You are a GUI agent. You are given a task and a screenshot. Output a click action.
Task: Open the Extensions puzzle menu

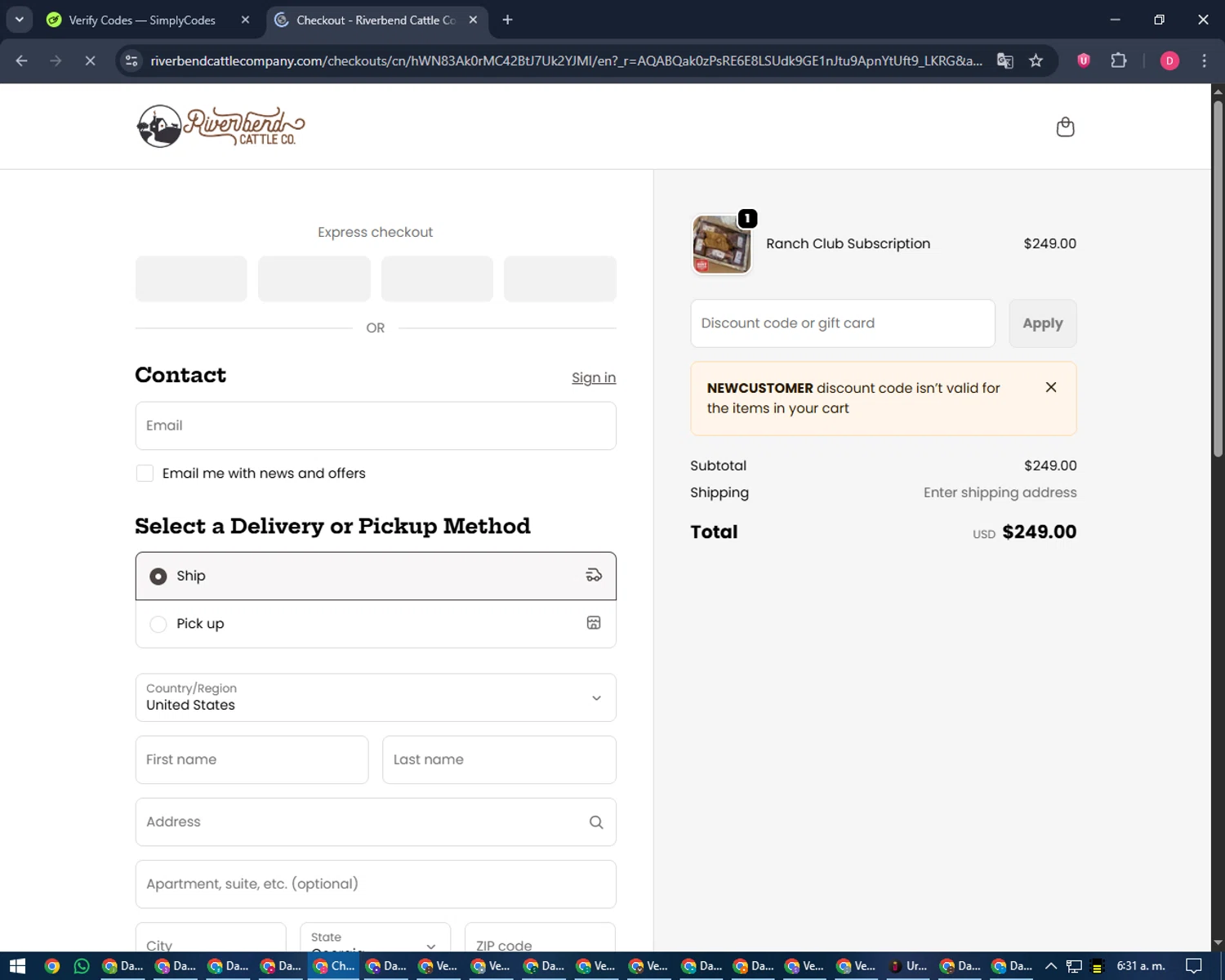1119,60
